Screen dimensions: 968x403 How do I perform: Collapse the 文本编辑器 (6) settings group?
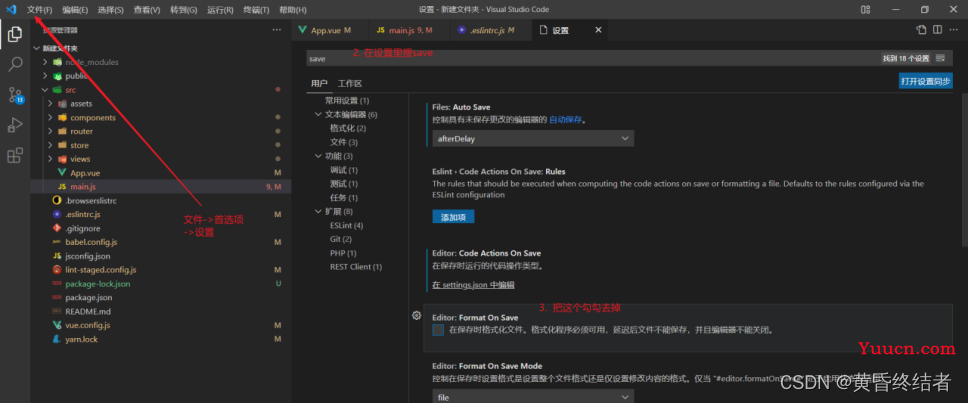(319, 114)
